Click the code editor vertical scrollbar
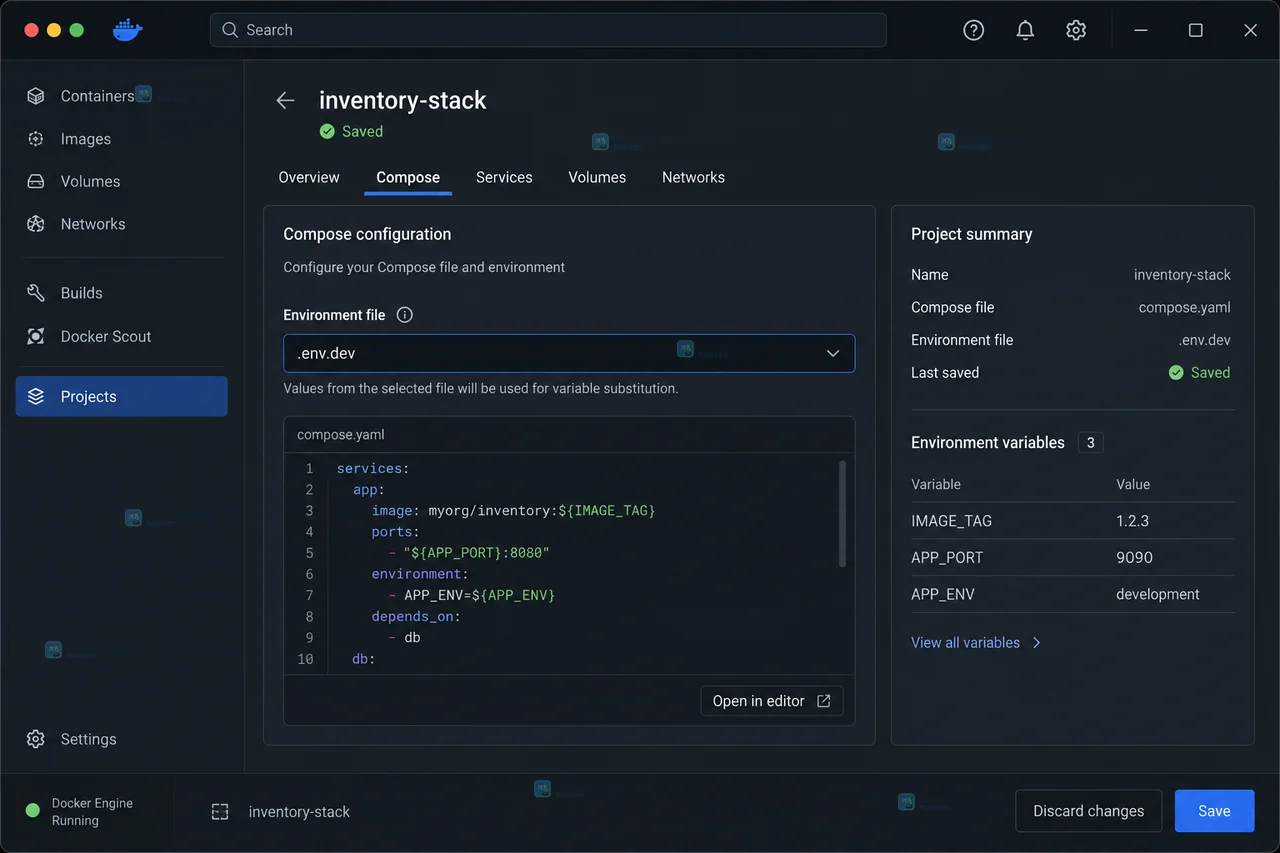The width and height of the screenshot is (1280, 853). (842, 514)
